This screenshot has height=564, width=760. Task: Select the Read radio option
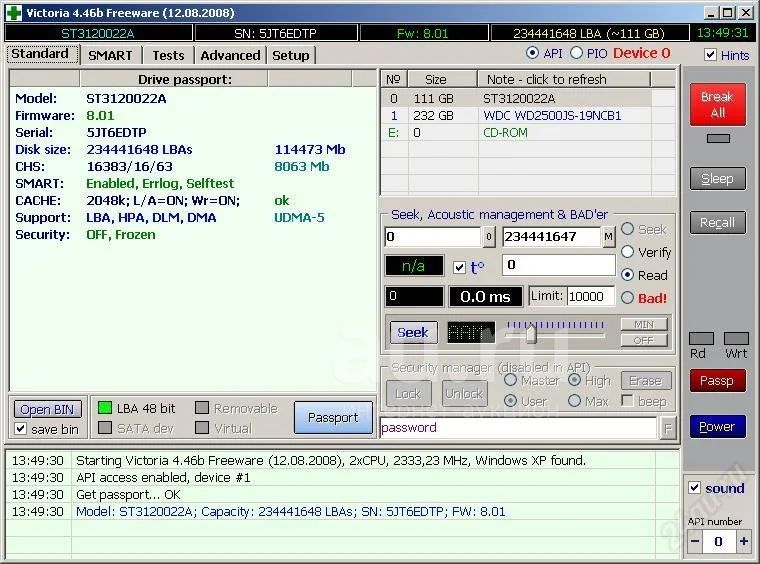[x=627, y=275]
